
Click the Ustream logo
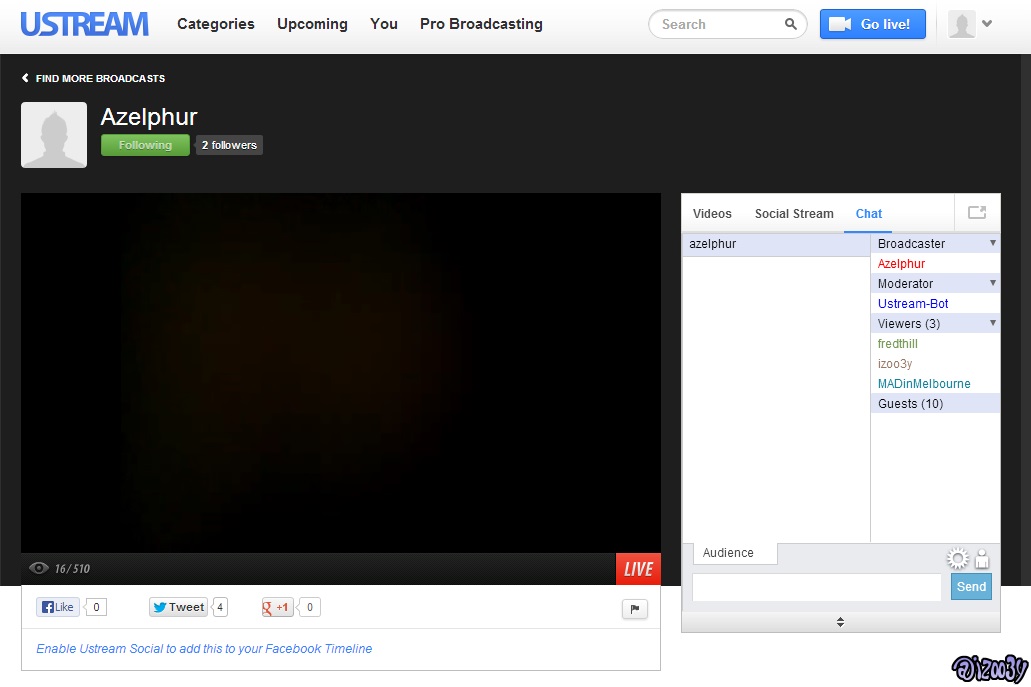click(x=85, y=24)
